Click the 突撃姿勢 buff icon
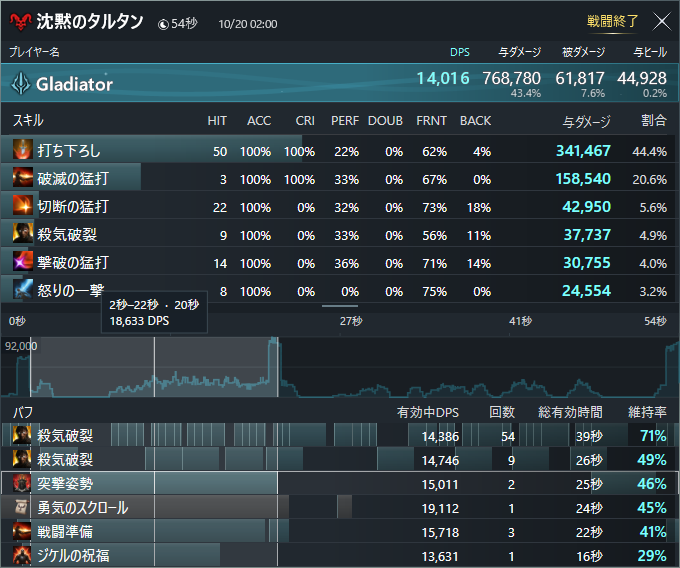 click(22, 483)
